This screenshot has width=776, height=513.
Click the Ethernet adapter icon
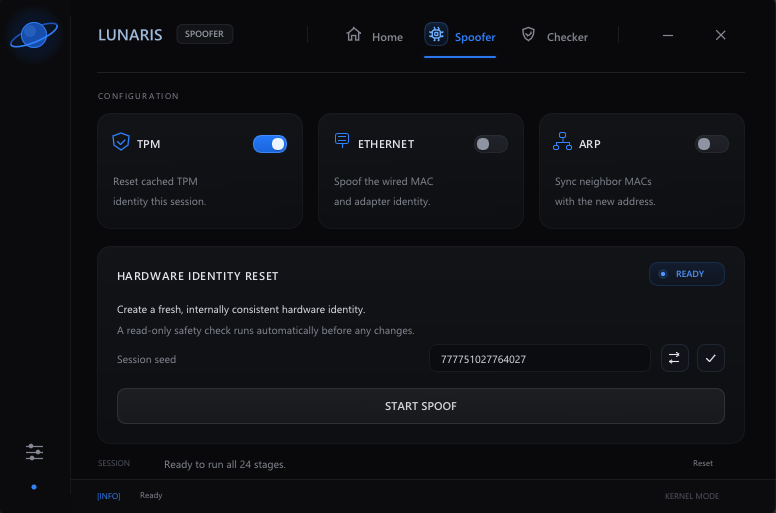(x=341, y=140)
